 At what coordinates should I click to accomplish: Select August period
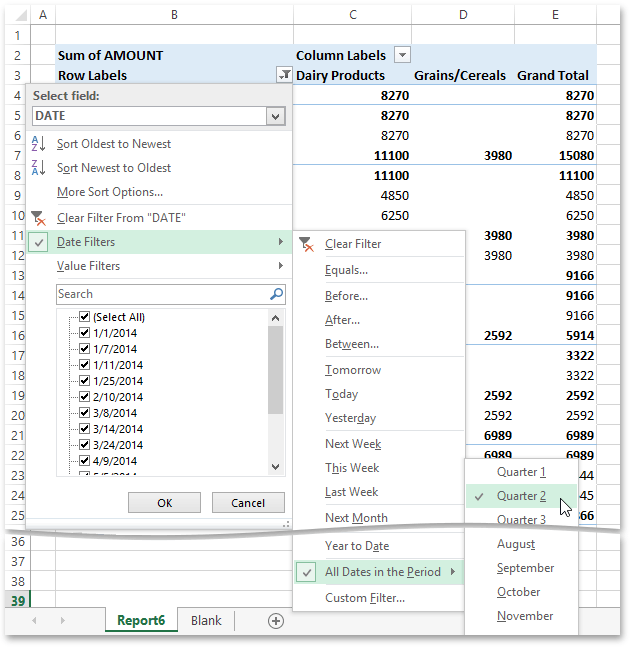pos(516,544)
